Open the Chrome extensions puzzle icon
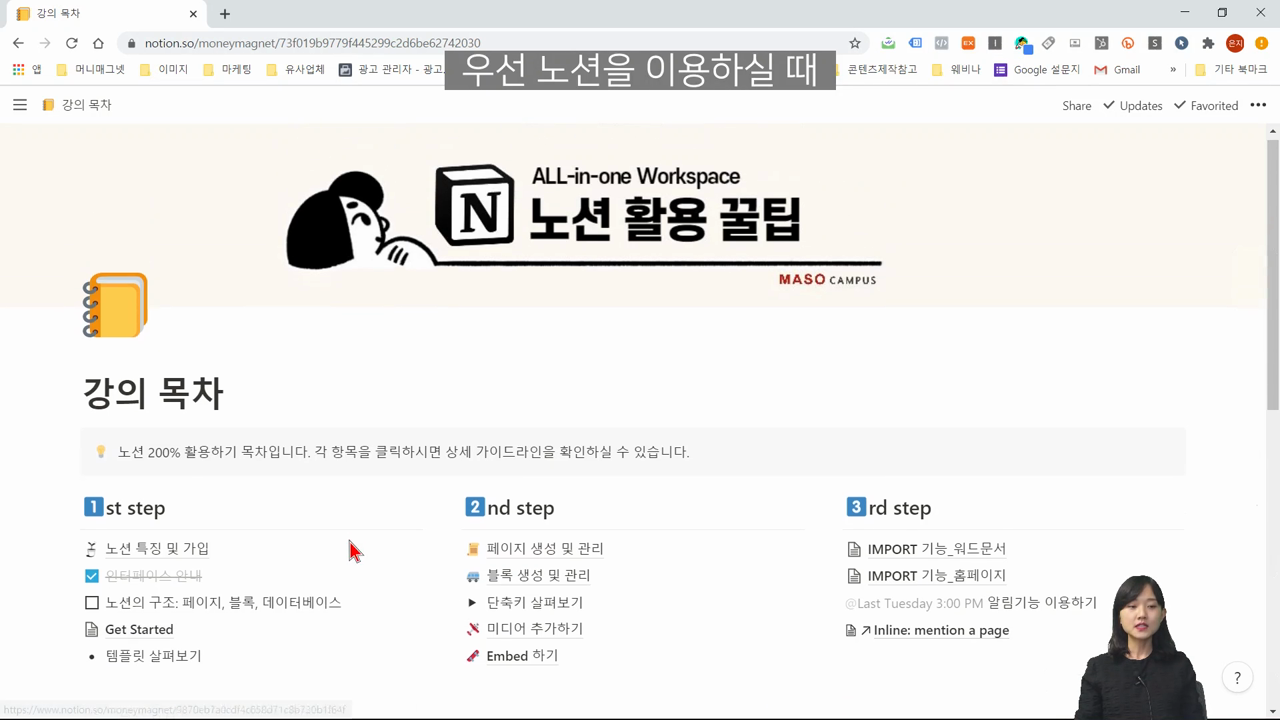This screenshot has width=1280, height=720. (1208, 43)
